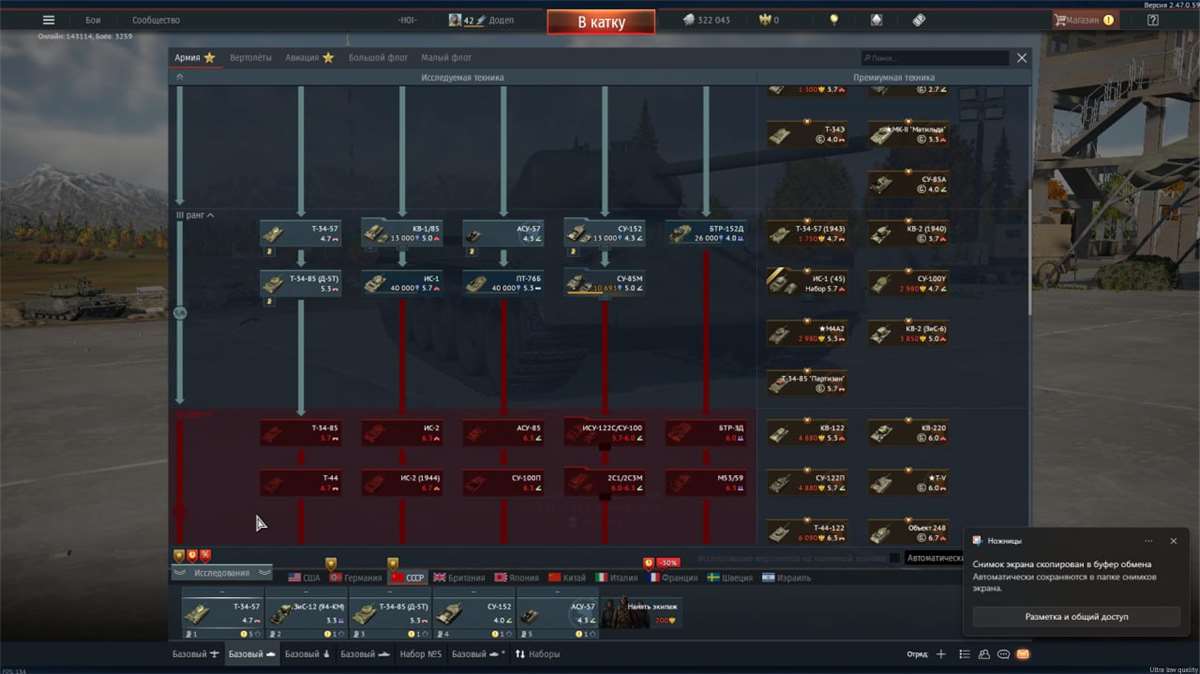Expand the slot bar above Т-34-85 (Д-5Т) crew
The image size is (1200, 674).
390,591
